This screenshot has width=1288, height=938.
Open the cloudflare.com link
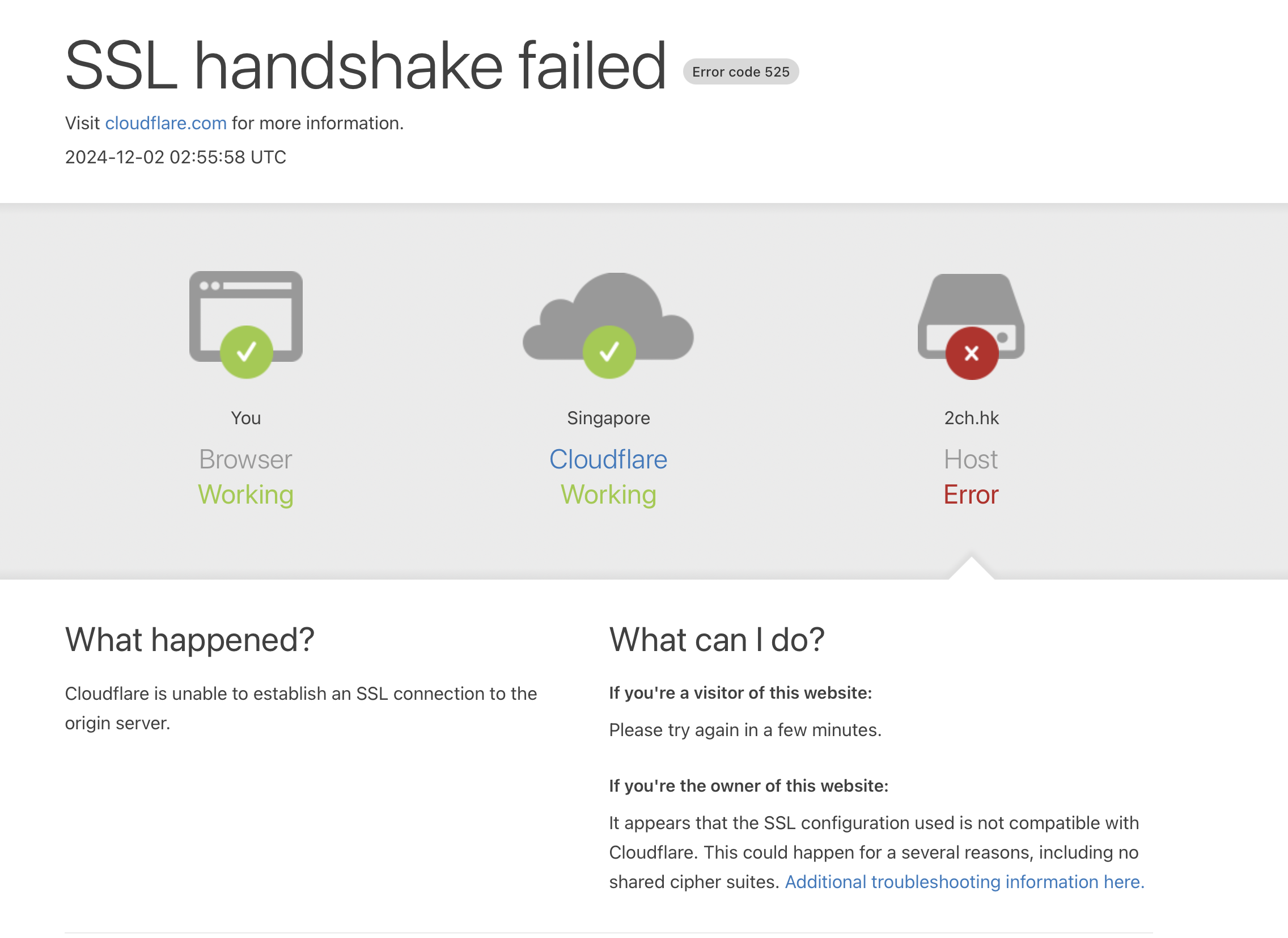click(x=166, y=123)
